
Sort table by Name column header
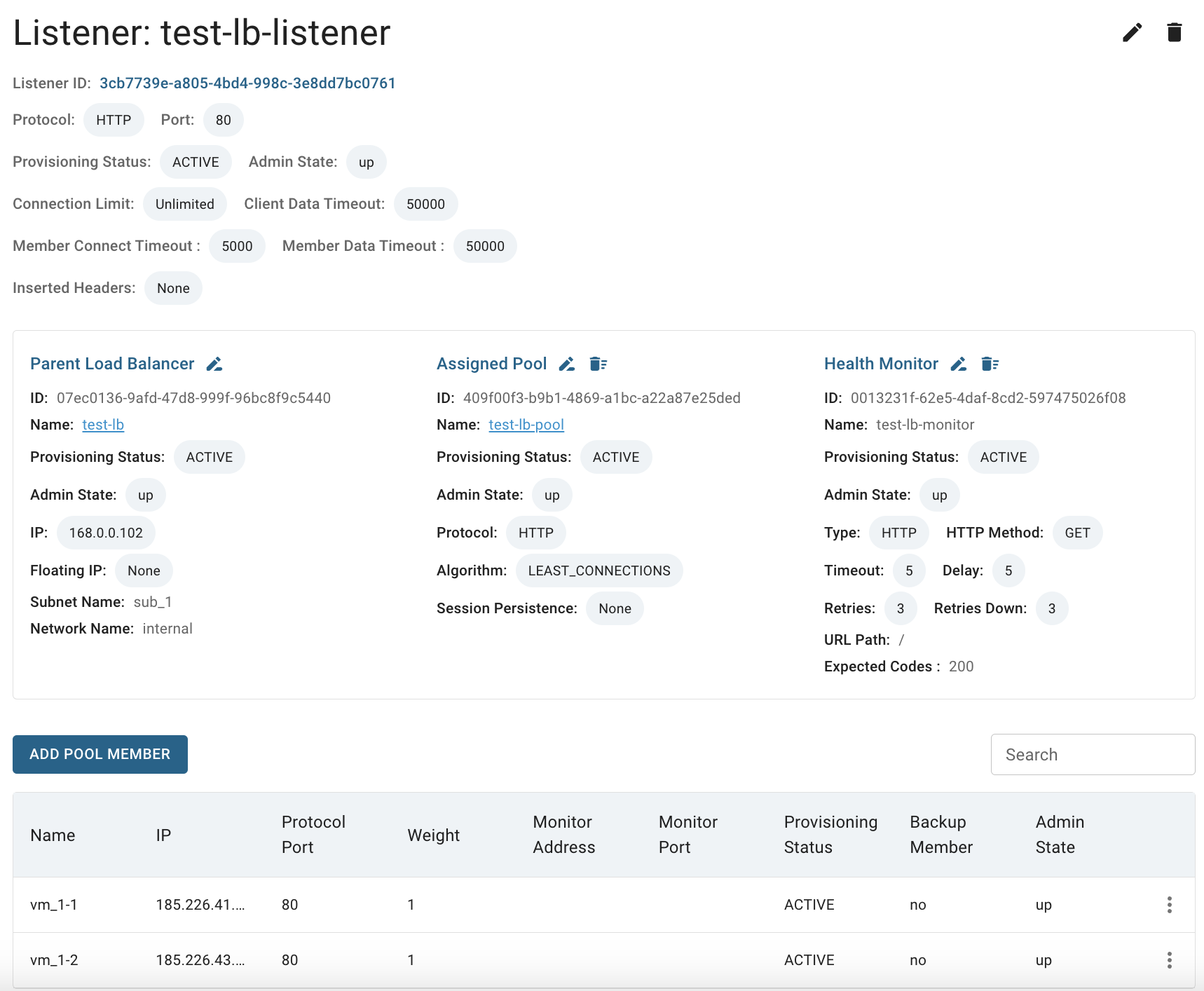coord(53,835)
